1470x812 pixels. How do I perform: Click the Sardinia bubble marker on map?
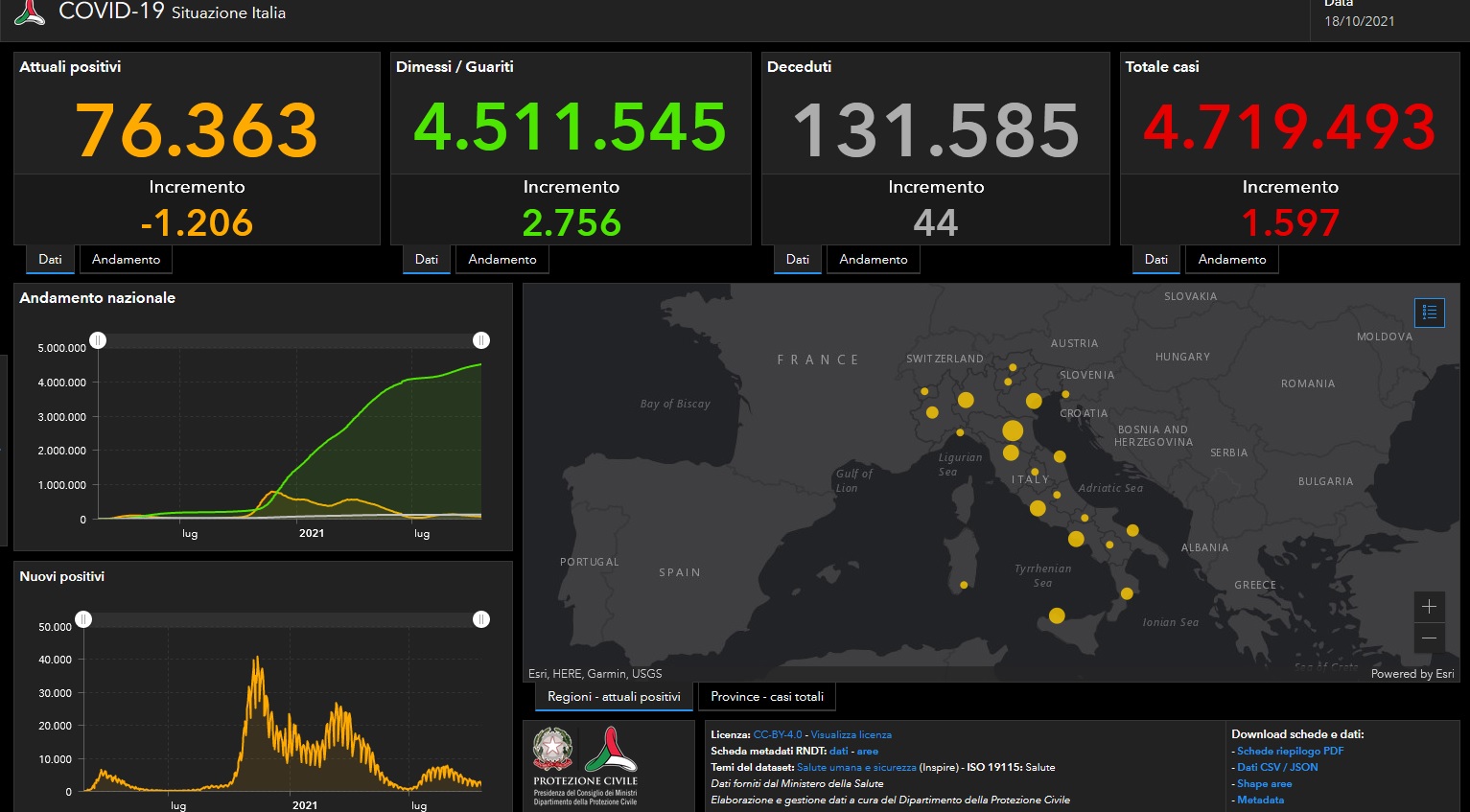click(964, 585)
